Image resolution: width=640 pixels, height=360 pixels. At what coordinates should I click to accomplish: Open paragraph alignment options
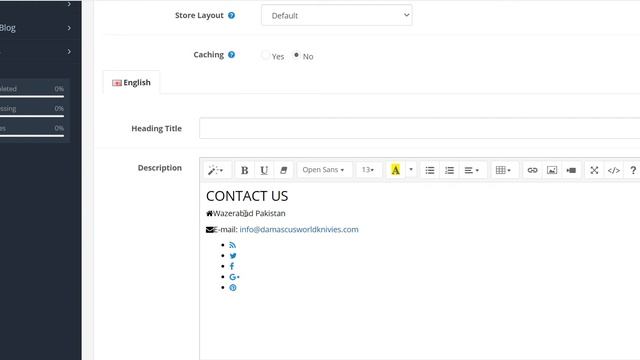pyautogui.click(x=472, y=170)
